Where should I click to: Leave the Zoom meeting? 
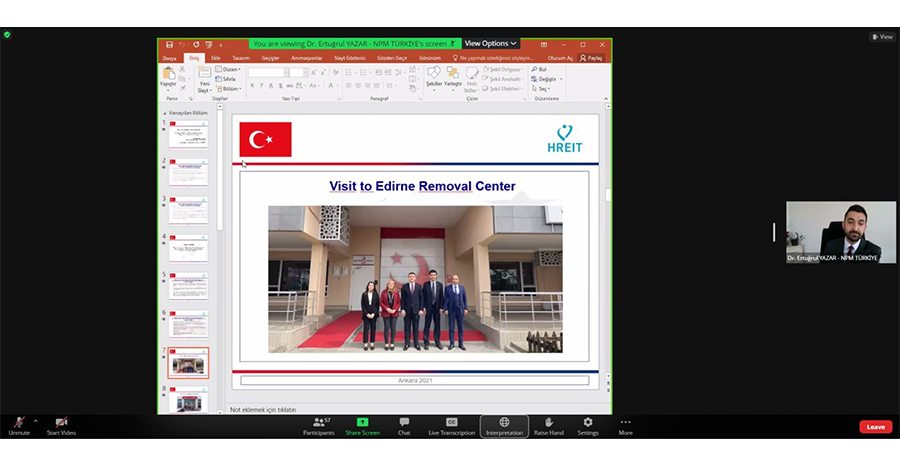[x=875, y=426]
